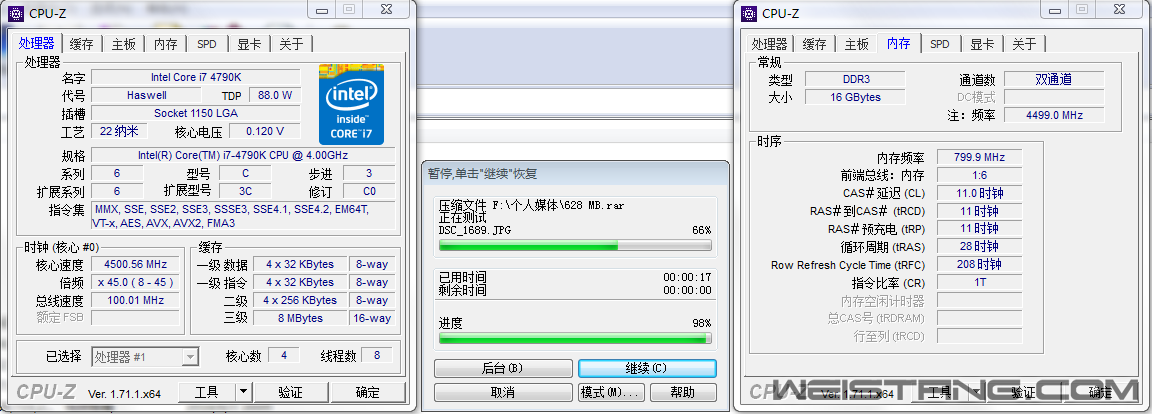
Task: Open the 处理器 #1 selection dropdown
Action: [x=189, y=356]
